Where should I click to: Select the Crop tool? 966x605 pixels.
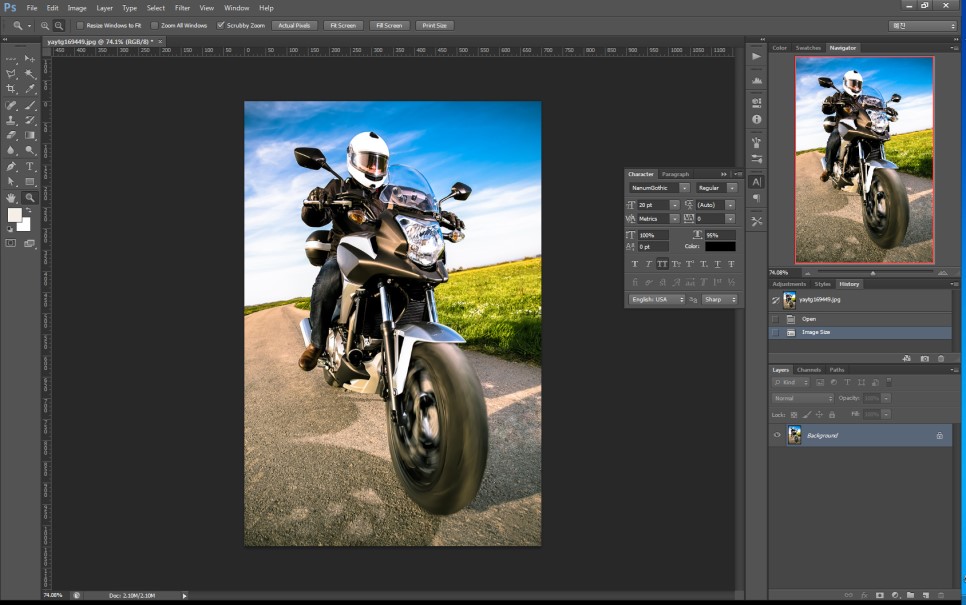(x=12, y=89)
